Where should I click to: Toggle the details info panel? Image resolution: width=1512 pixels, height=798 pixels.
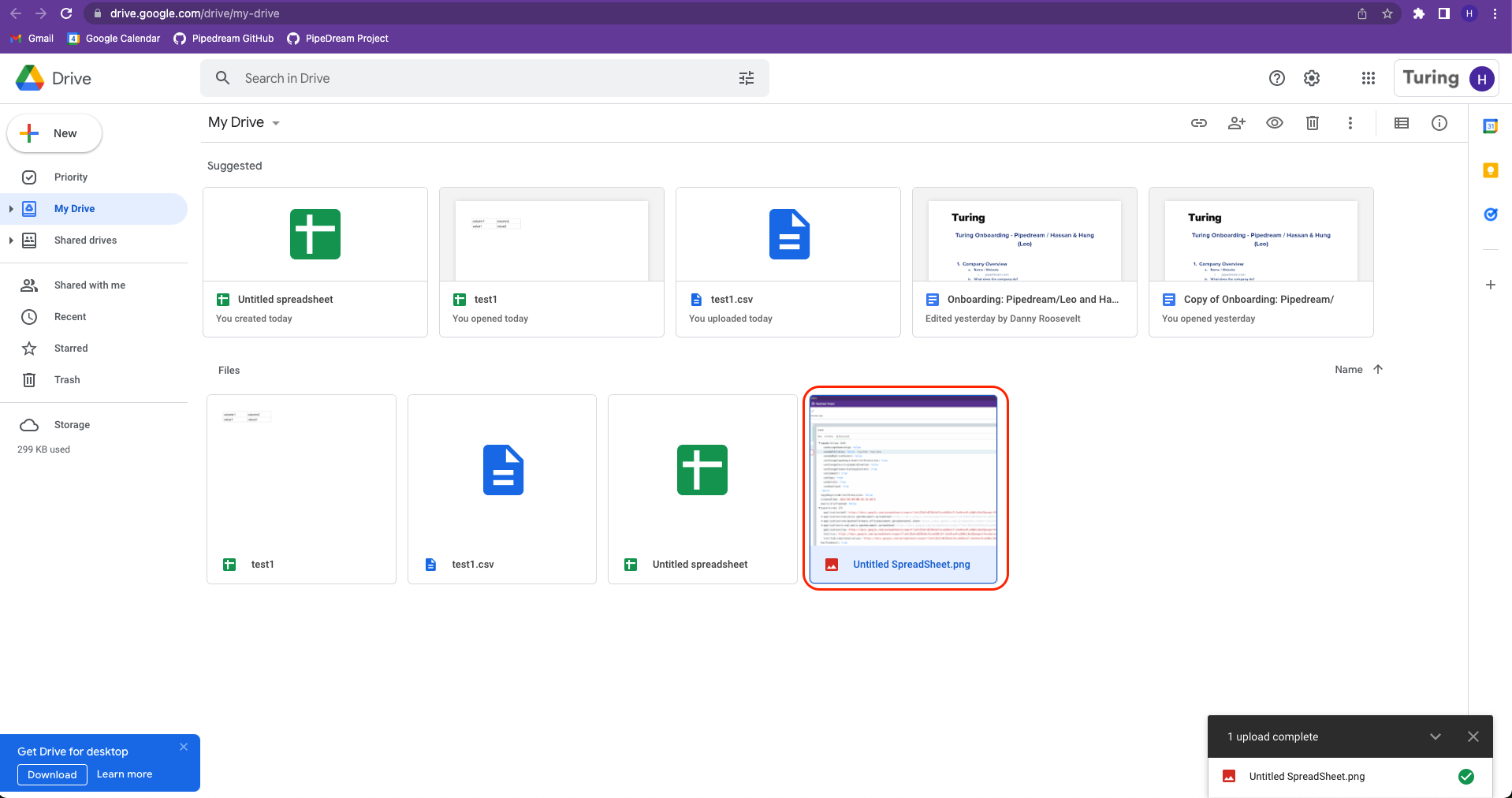[1439, 123]
